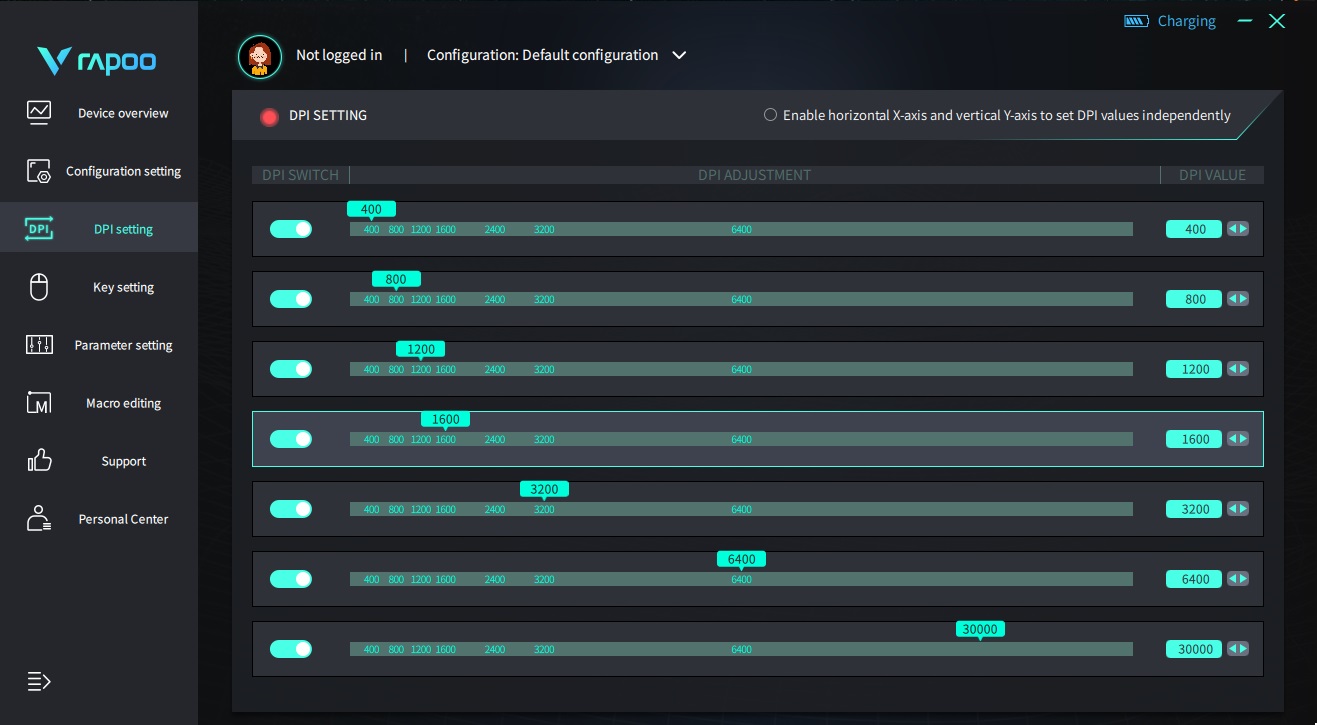1317x725 pixels.
Task: Click the 1600 slider handle in highlighted row
Action: coord(446,420)
